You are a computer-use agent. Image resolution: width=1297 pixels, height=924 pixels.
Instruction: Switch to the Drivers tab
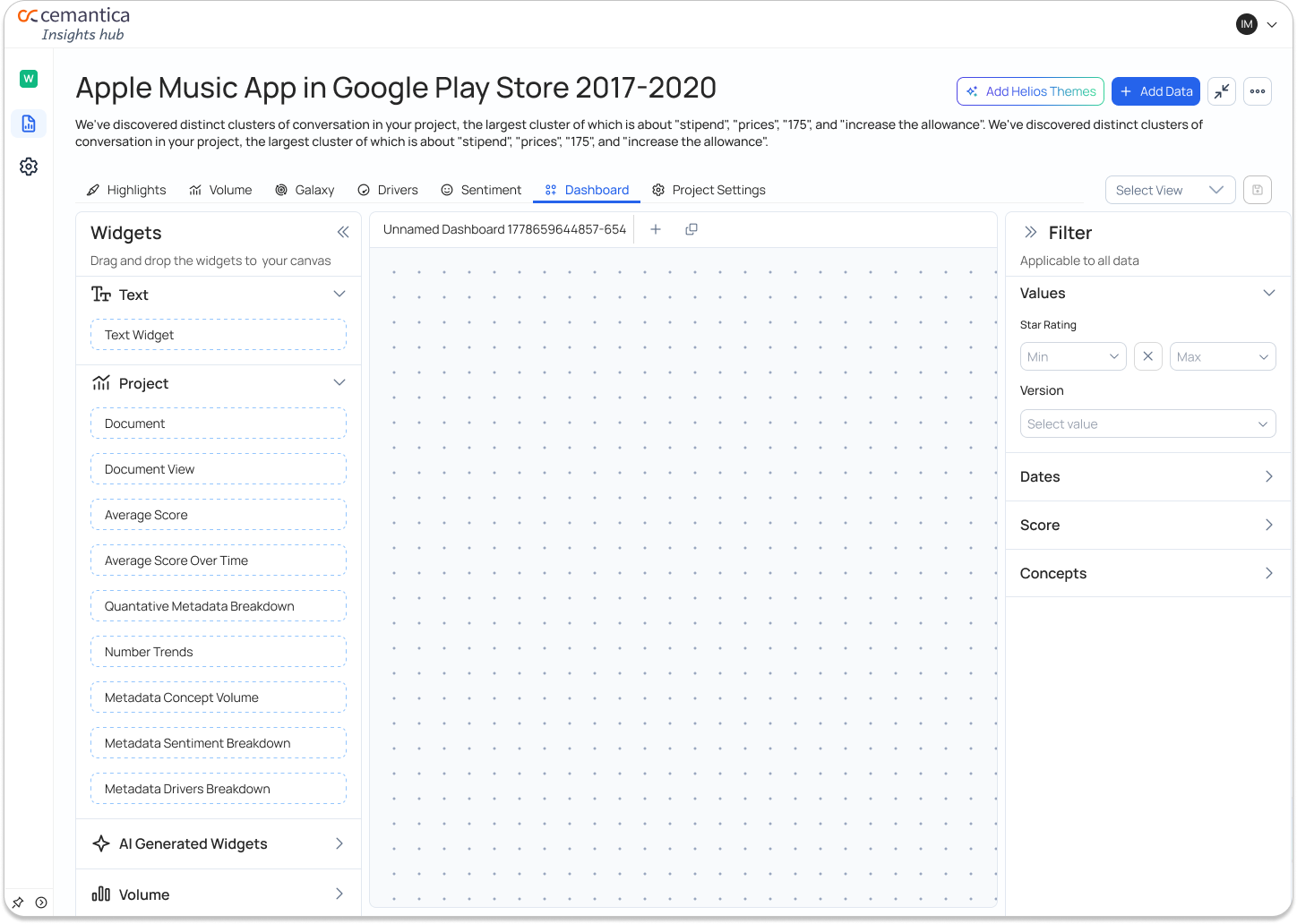[388, 190]
